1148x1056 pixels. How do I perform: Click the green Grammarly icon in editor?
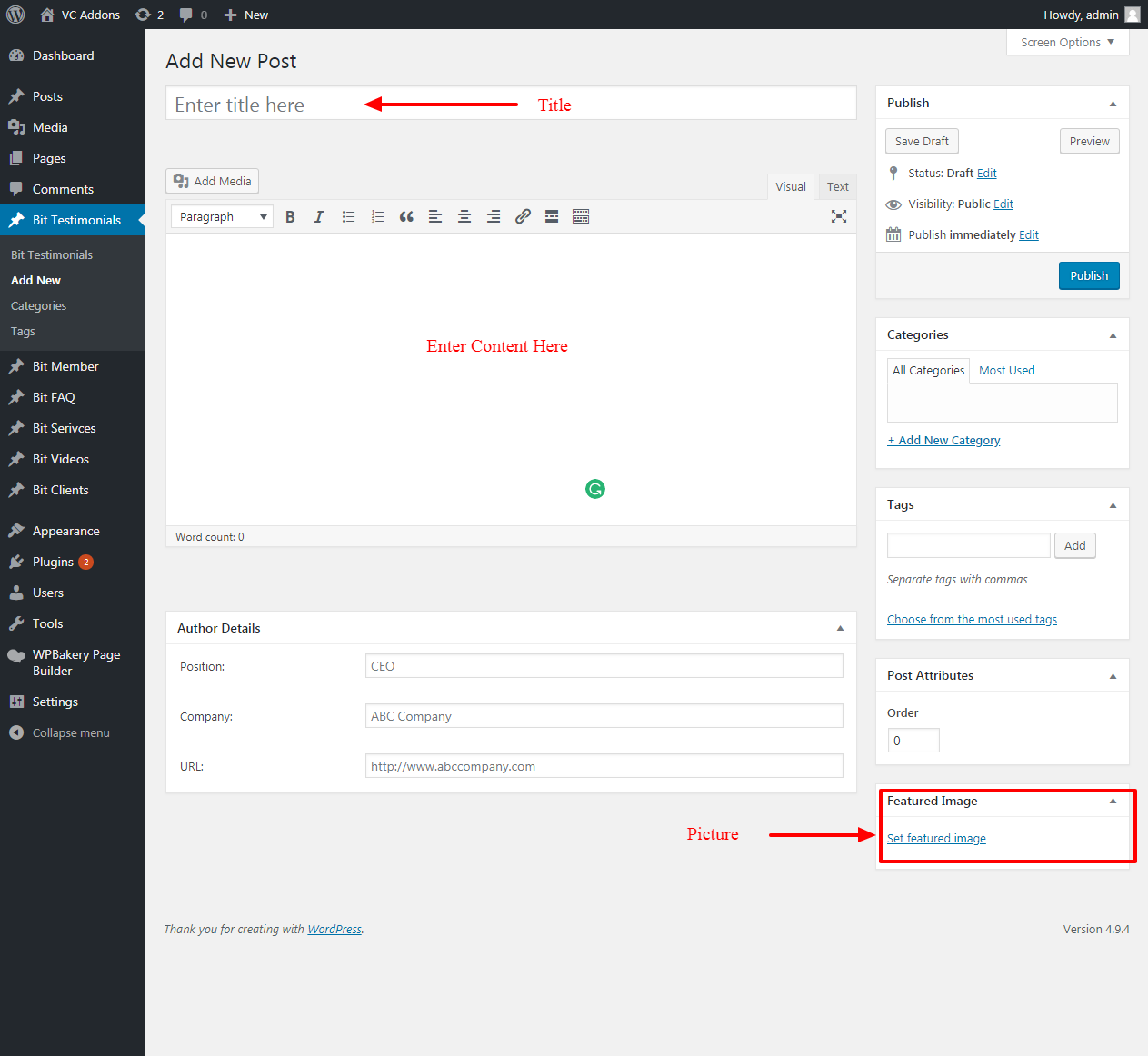tap(595, 489)
